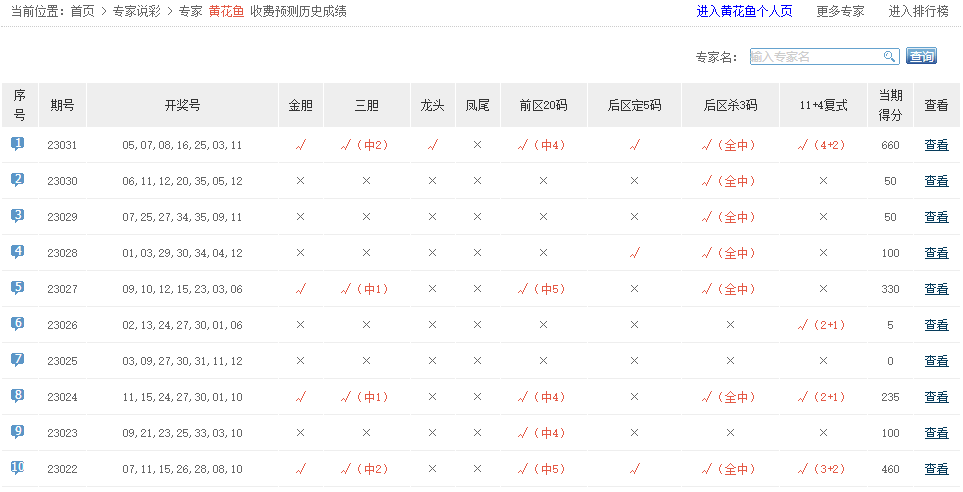Click the number 5 rank badge icon
The height and width of the screenshot is (492, 963).
click(x=18, y=288)
